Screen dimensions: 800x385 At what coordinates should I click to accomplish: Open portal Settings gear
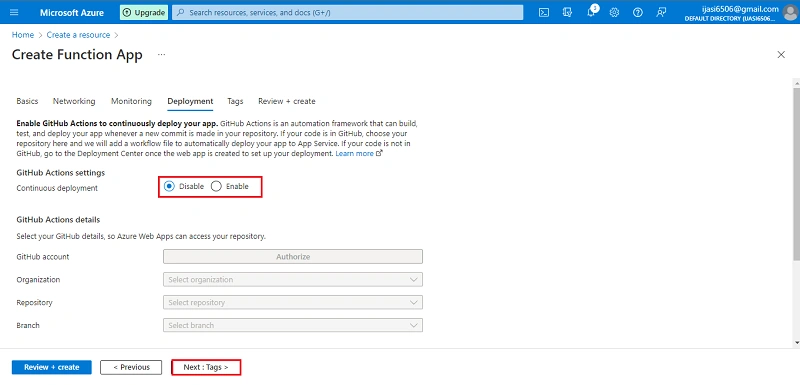click(614, 12)
